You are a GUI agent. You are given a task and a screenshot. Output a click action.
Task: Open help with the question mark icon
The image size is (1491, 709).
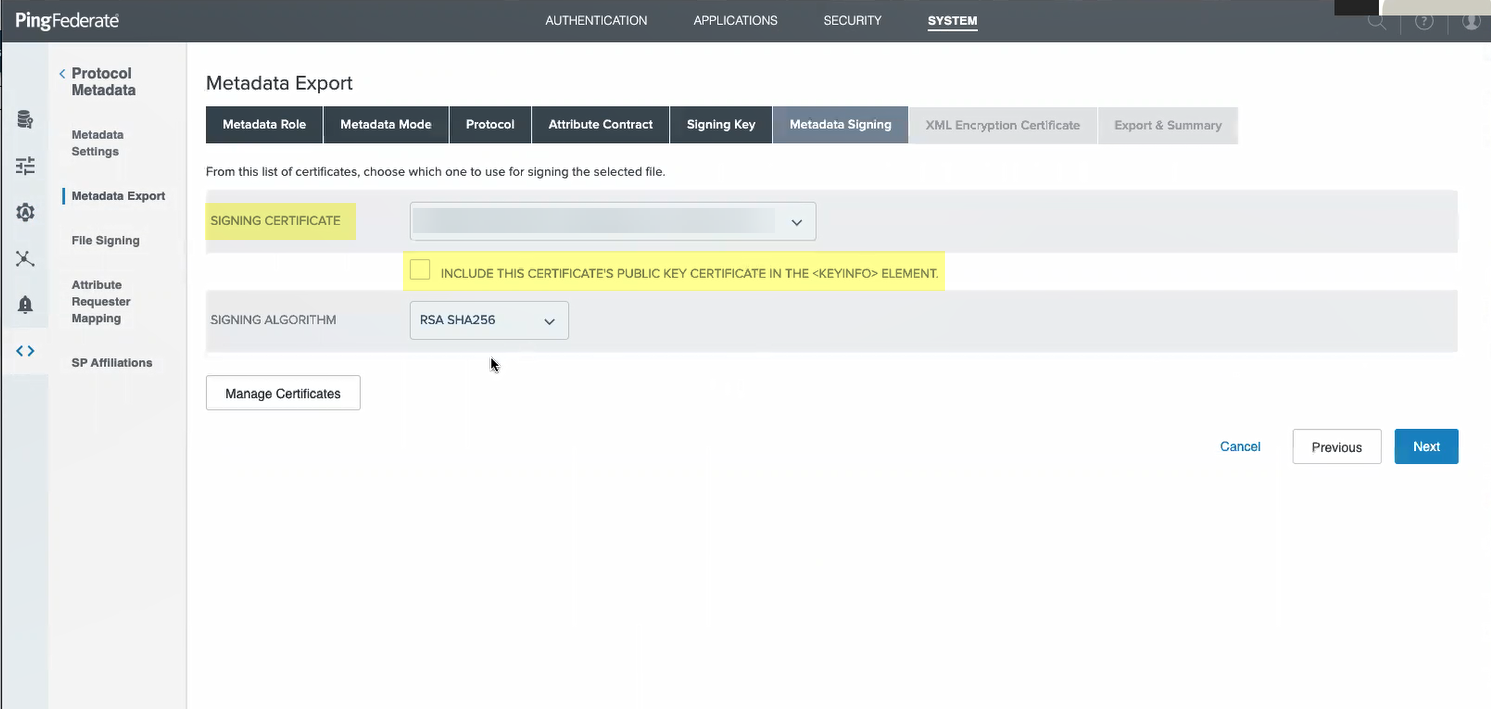1424,21
